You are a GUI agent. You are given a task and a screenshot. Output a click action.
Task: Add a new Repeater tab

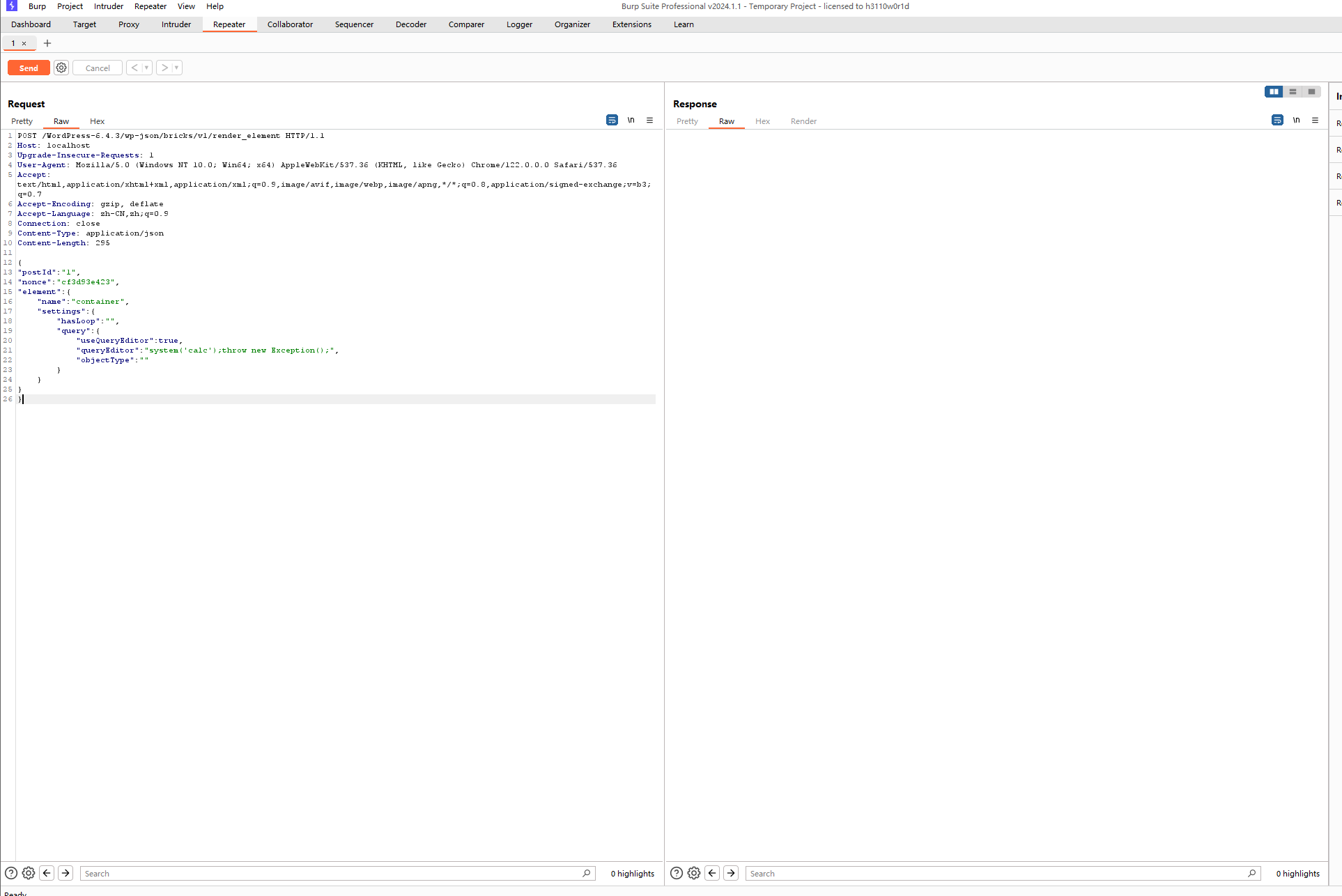(47, 43)
